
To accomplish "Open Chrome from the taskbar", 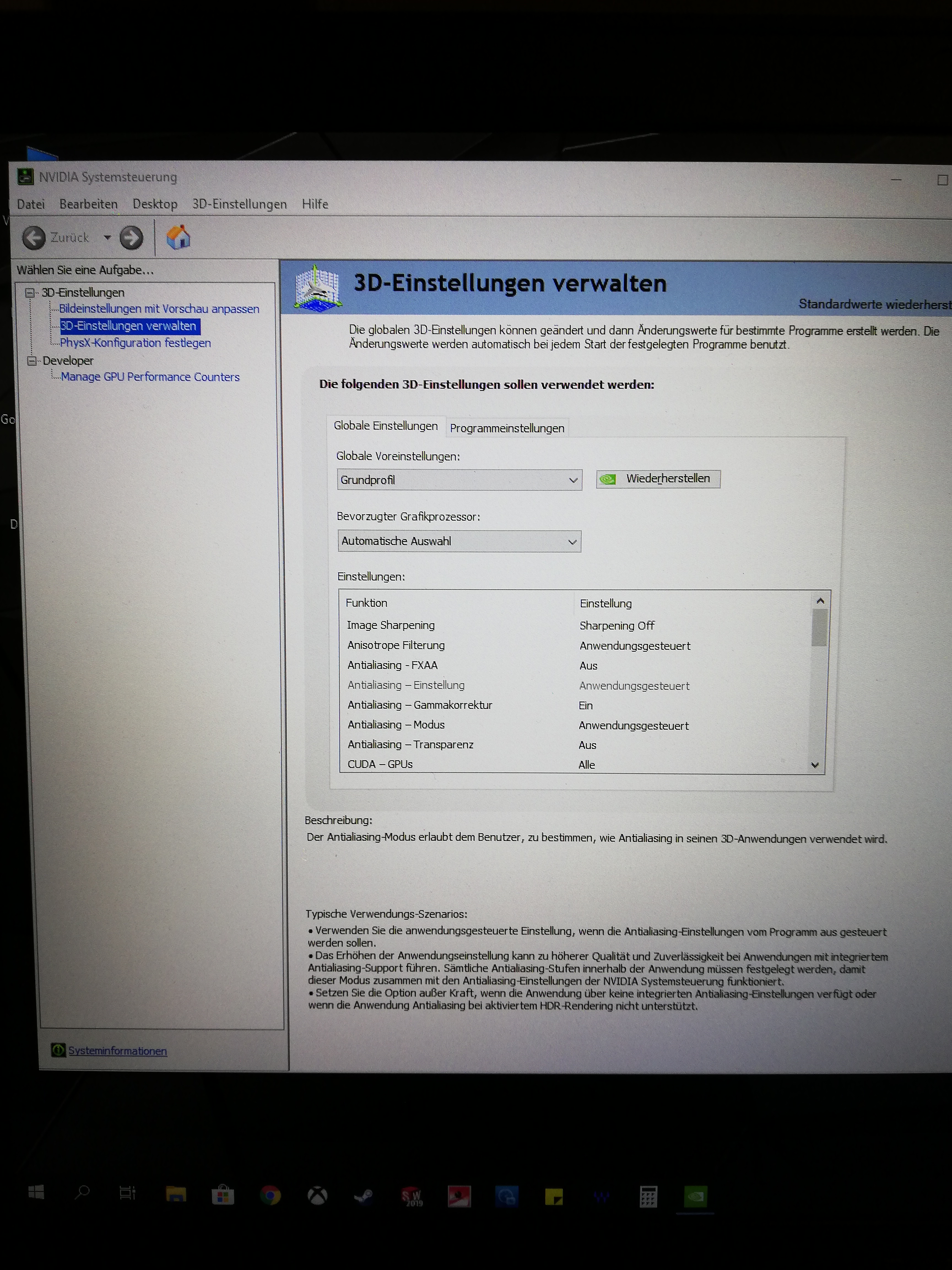I will click(x=270, y=1196).
